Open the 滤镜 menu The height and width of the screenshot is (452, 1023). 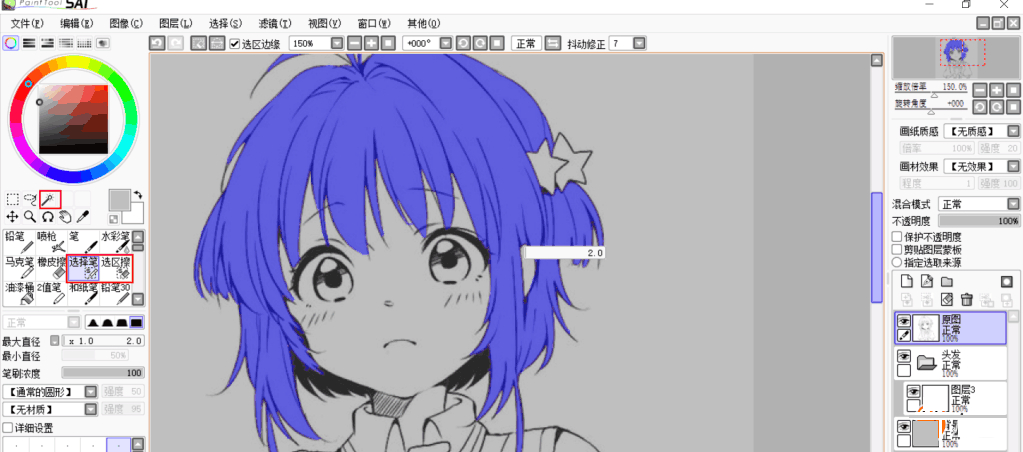pos(275,23)
